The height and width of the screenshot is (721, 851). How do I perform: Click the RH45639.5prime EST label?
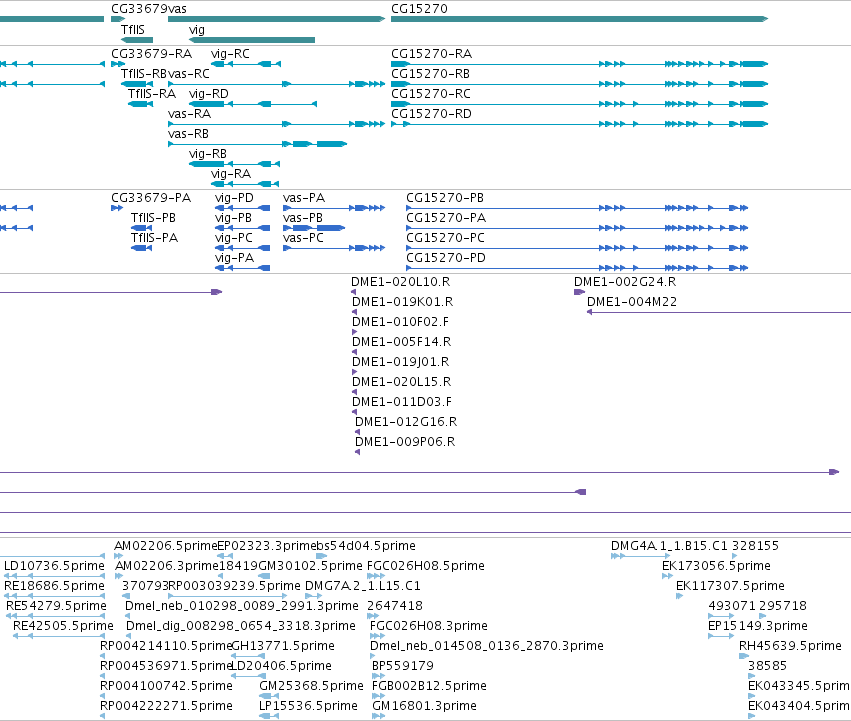[x=790, y=646]
